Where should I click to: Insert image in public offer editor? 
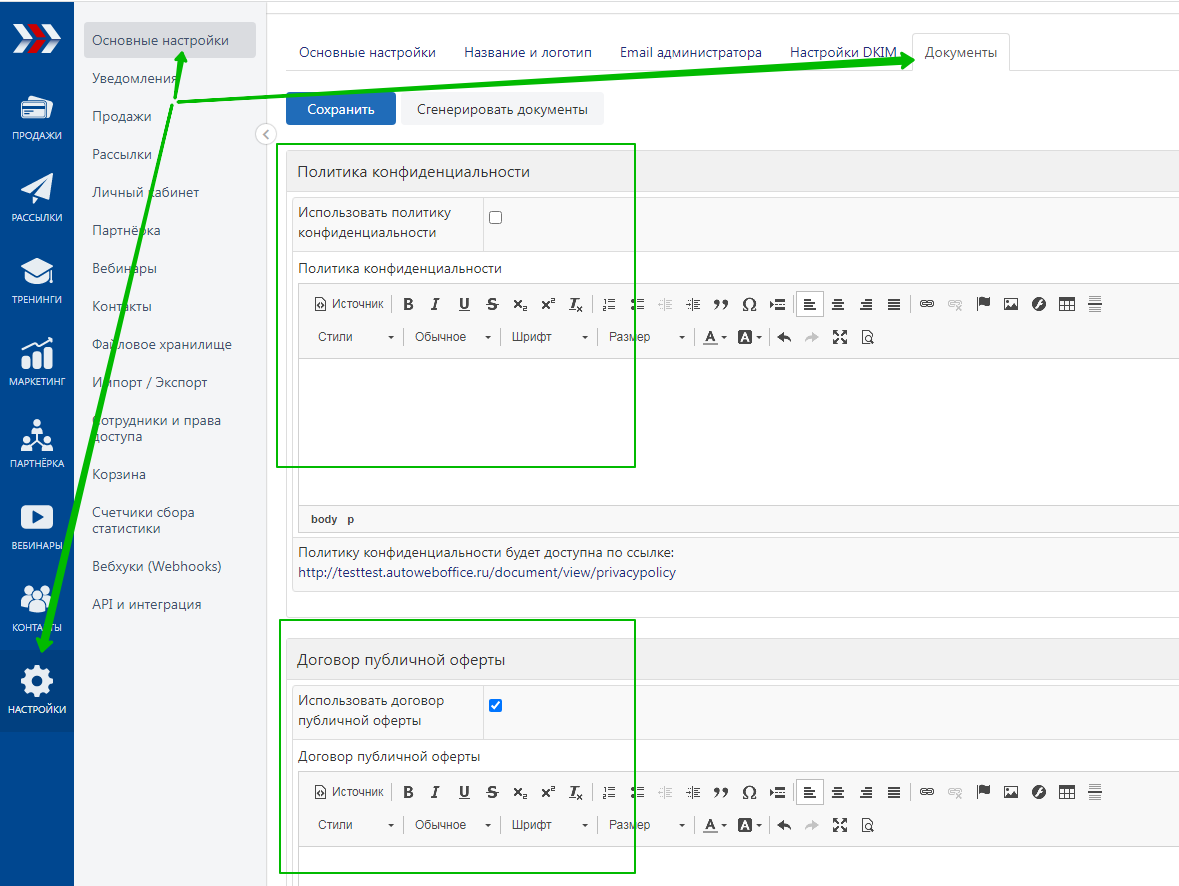pos(1011,792)
